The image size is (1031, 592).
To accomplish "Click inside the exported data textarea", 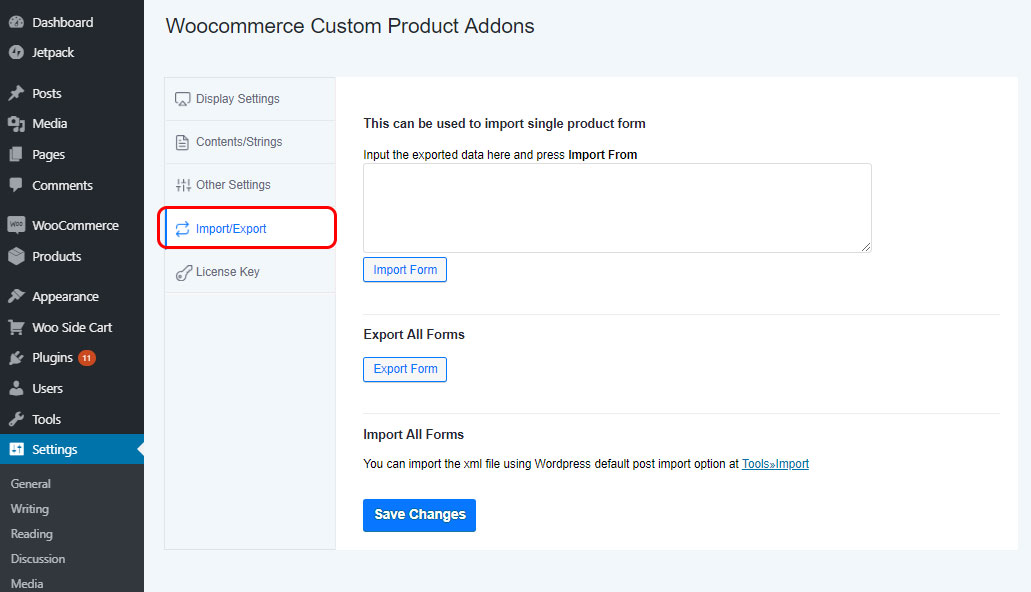I will coord(617,208).
